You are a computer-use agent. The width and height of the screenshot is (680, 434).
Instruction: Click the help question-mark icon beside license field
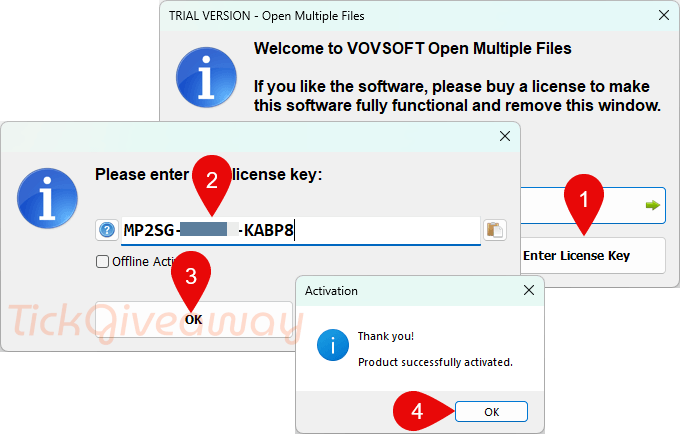[x=107, y=230]
